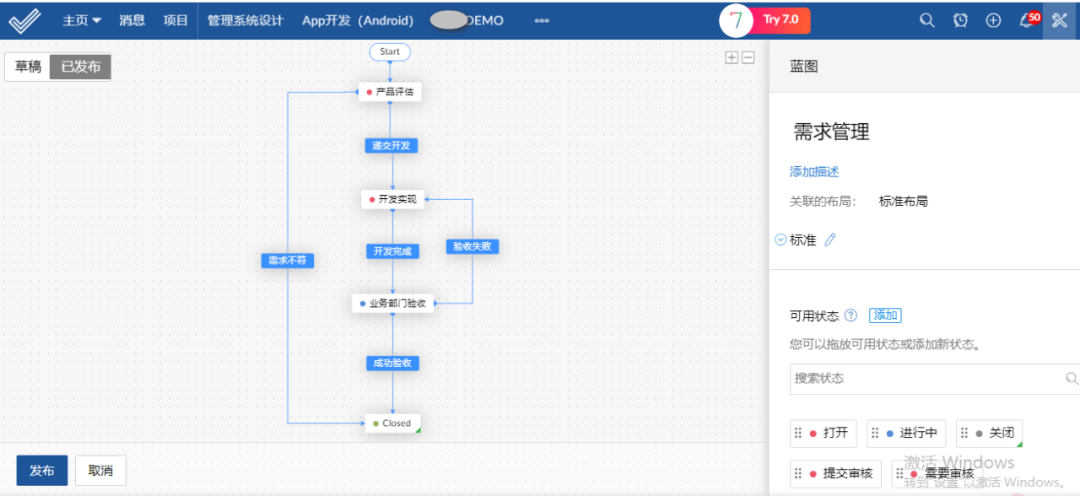Image resolution: width=1080 pixels, height=496 pixels.
Task: Select the 打开 available status chip
Action: (x=824, y=433)
